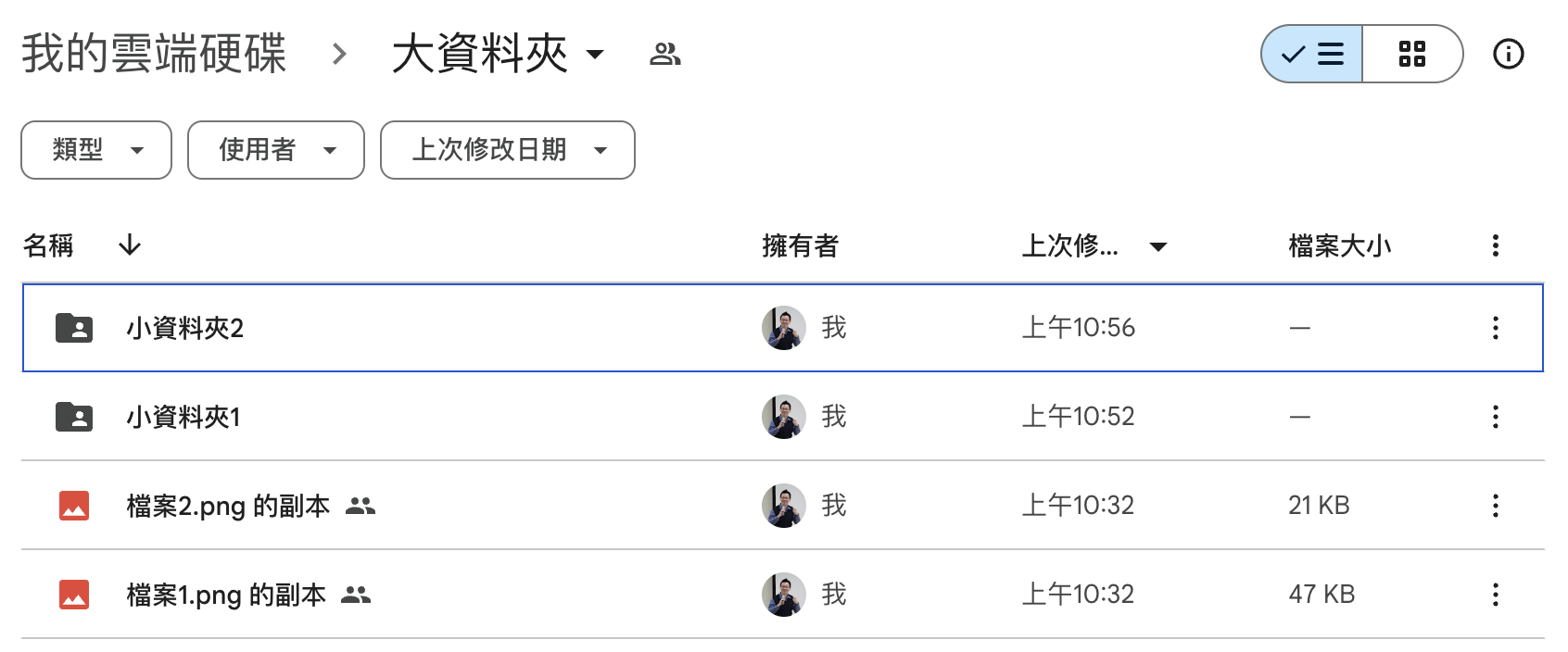Go to 我的雲端硬碟 breadcrumb
Viewport: 1568px width, 652px height.
[x=154, y=55]
